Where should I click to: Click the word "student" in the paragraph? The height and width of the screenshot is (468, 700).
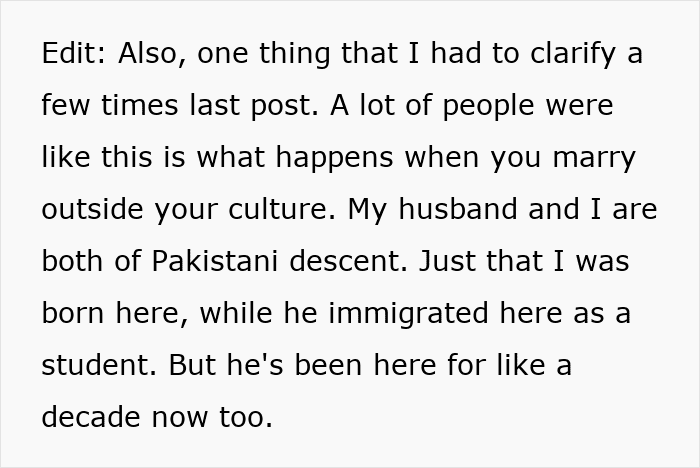pos(96,366)
